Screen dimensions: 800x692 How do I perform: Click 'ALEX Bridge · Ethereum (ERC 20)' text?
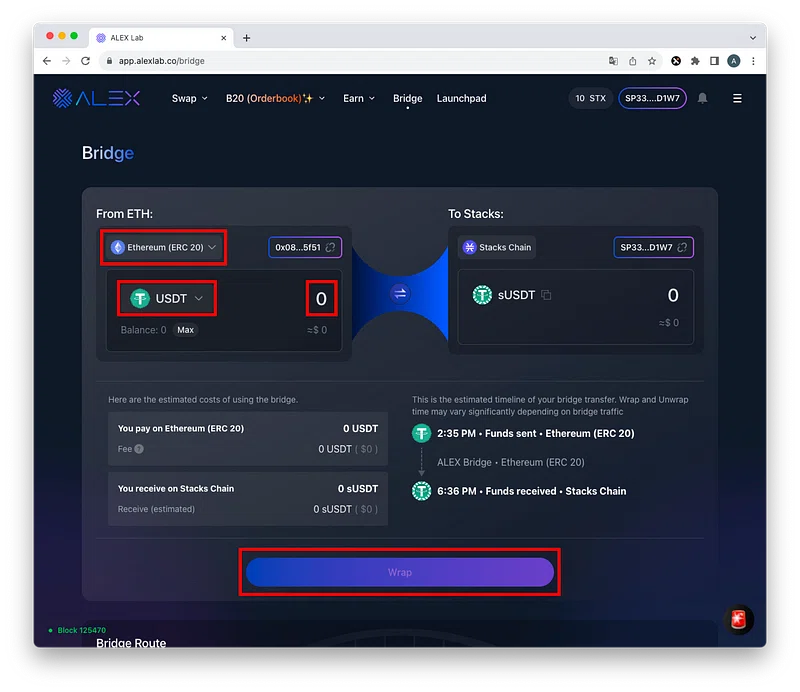pos(510,462)
